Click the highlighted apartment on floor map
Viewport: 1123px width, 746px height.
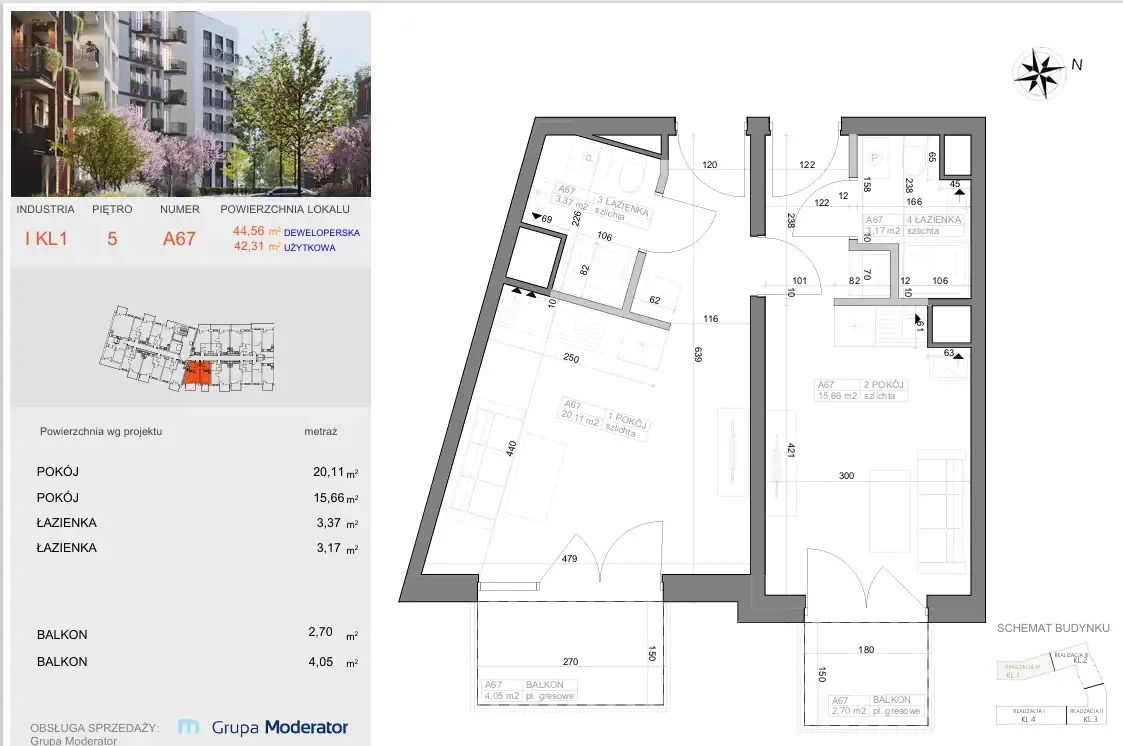coord(197,374)
